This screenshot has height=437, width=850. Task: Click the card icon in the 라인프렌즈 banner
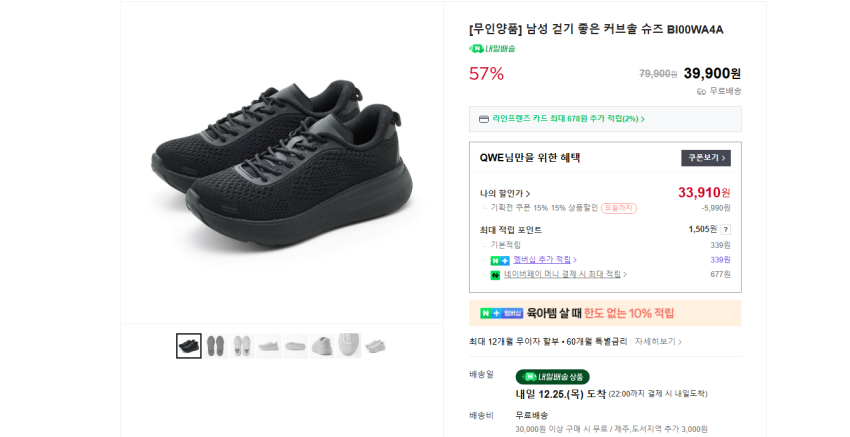484,119
